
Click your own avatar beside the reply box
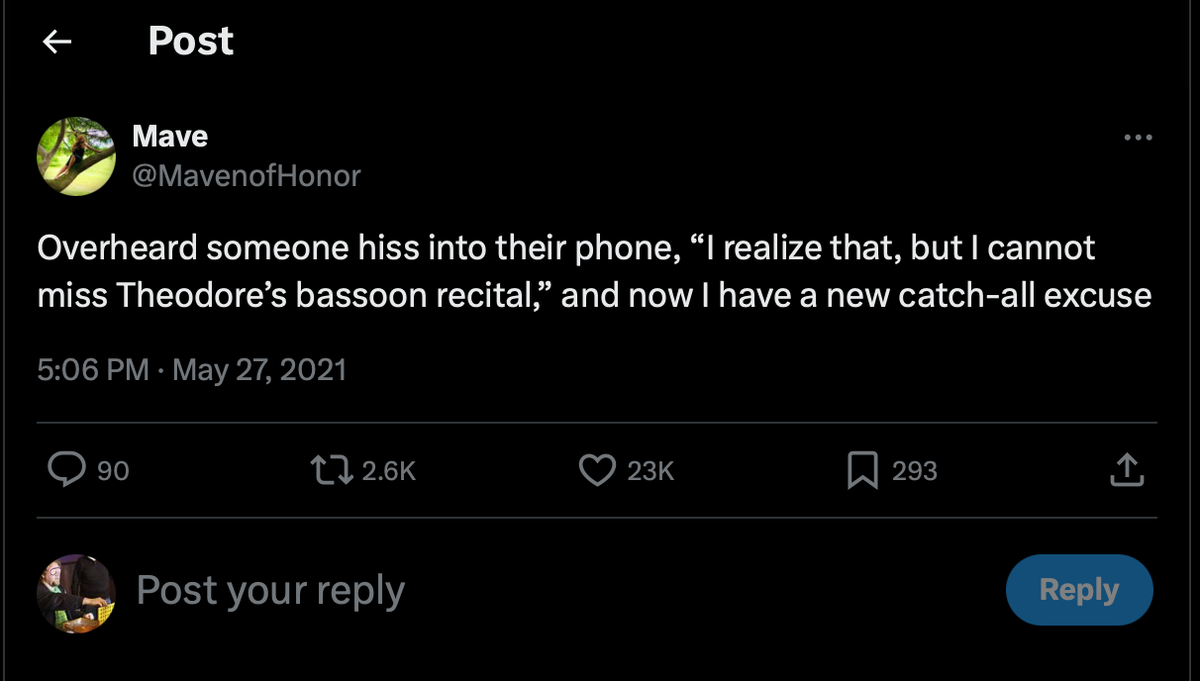coord(76,590)
